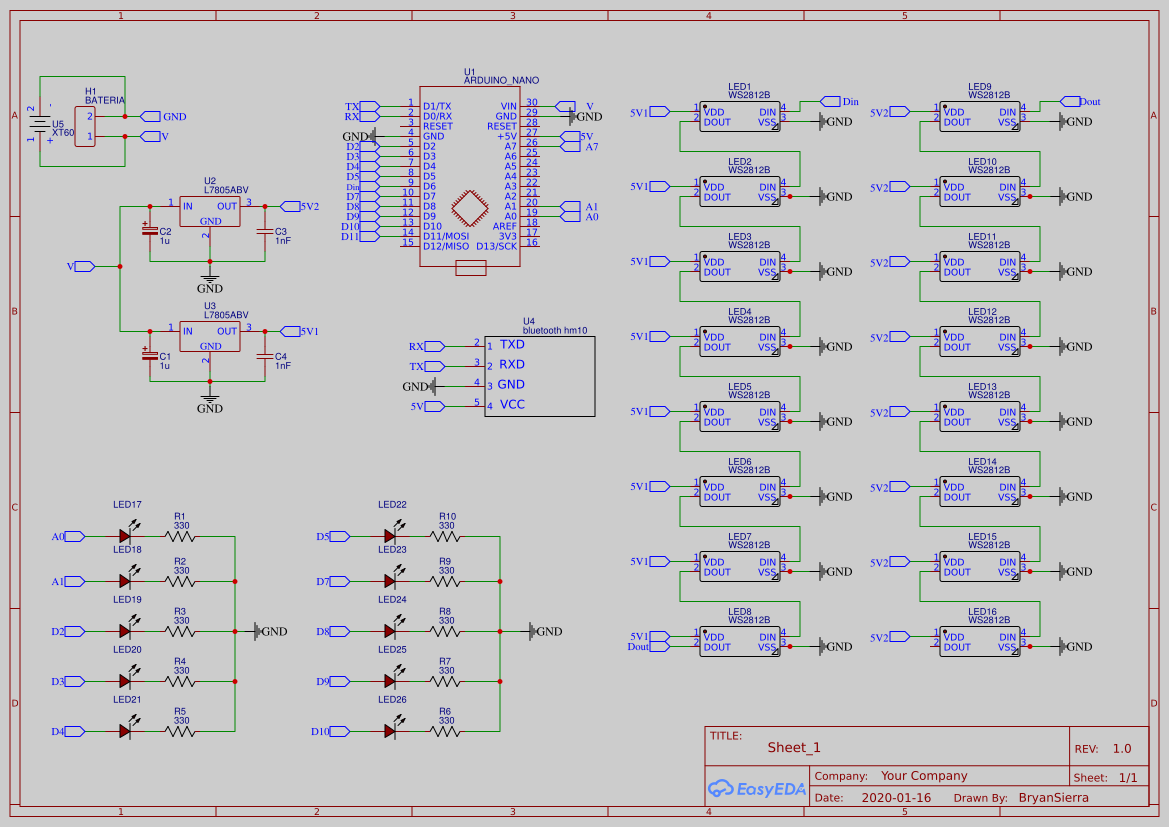This screenshot has height=827, width=1169.
Task: Select the GND symbol below U3
Action: pos(208,400)
